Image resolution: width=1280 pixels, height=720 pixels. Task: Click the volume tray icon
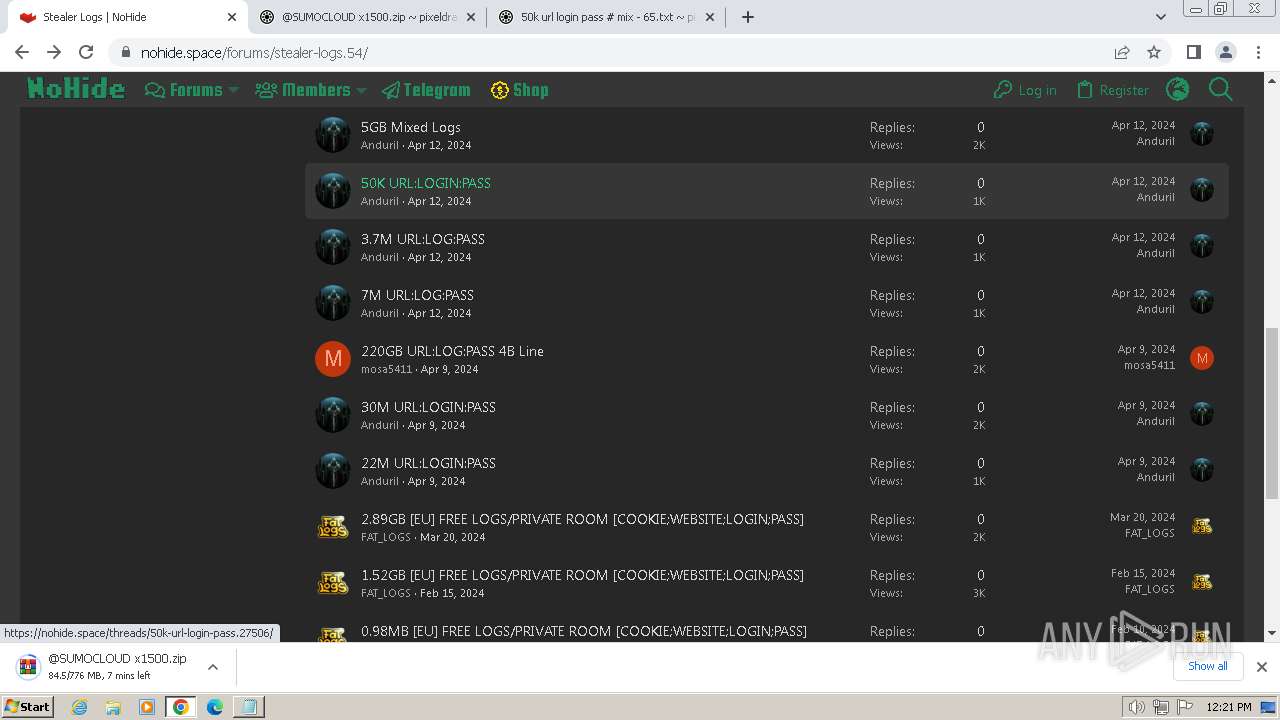1136,707
